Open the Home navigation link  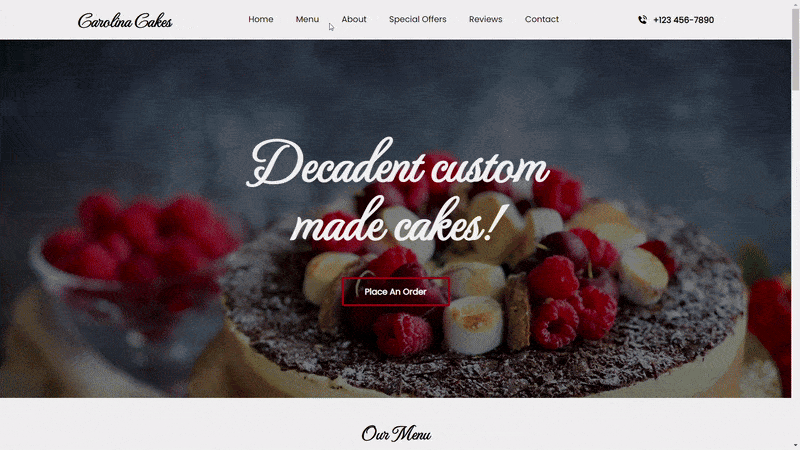pyautogui.click(x=261, y=19)
